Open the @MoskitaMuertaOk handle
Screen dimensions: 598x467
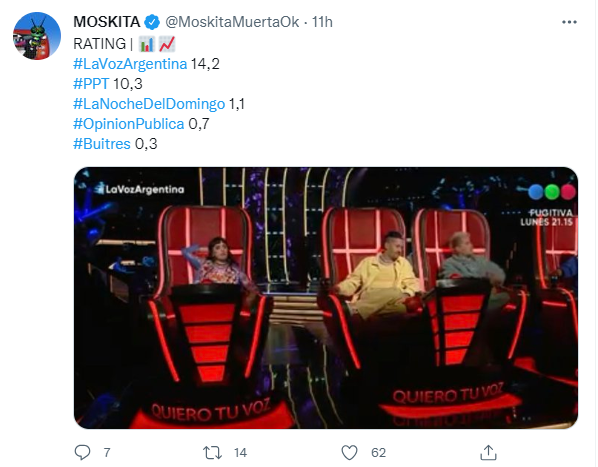coord(232,22)
